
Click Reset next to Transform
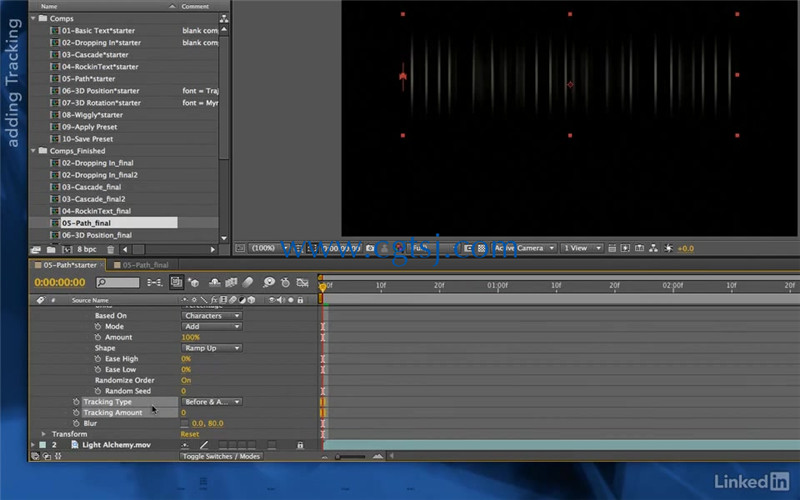pyautogui.click(x=190, y=434)
